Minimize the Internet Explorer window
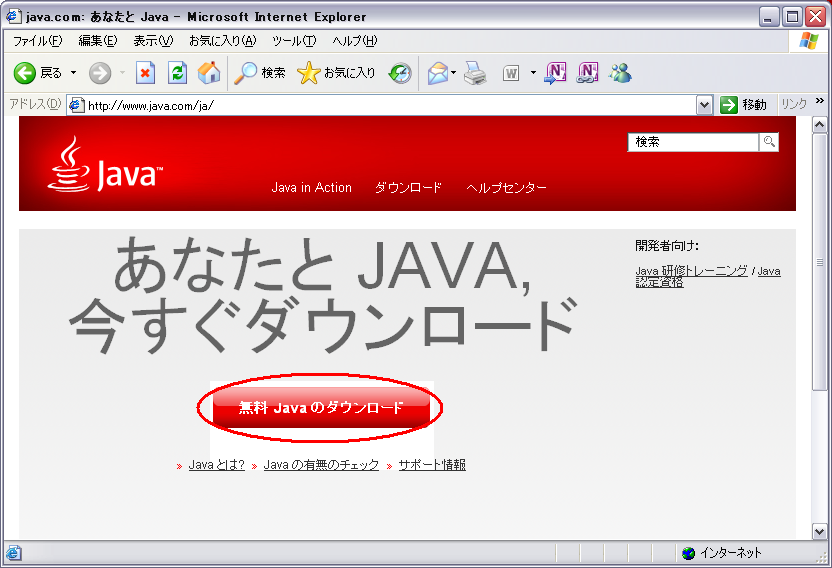Viewport: 832px width, 568px height. pyautogui.click(x=768, y=17)
